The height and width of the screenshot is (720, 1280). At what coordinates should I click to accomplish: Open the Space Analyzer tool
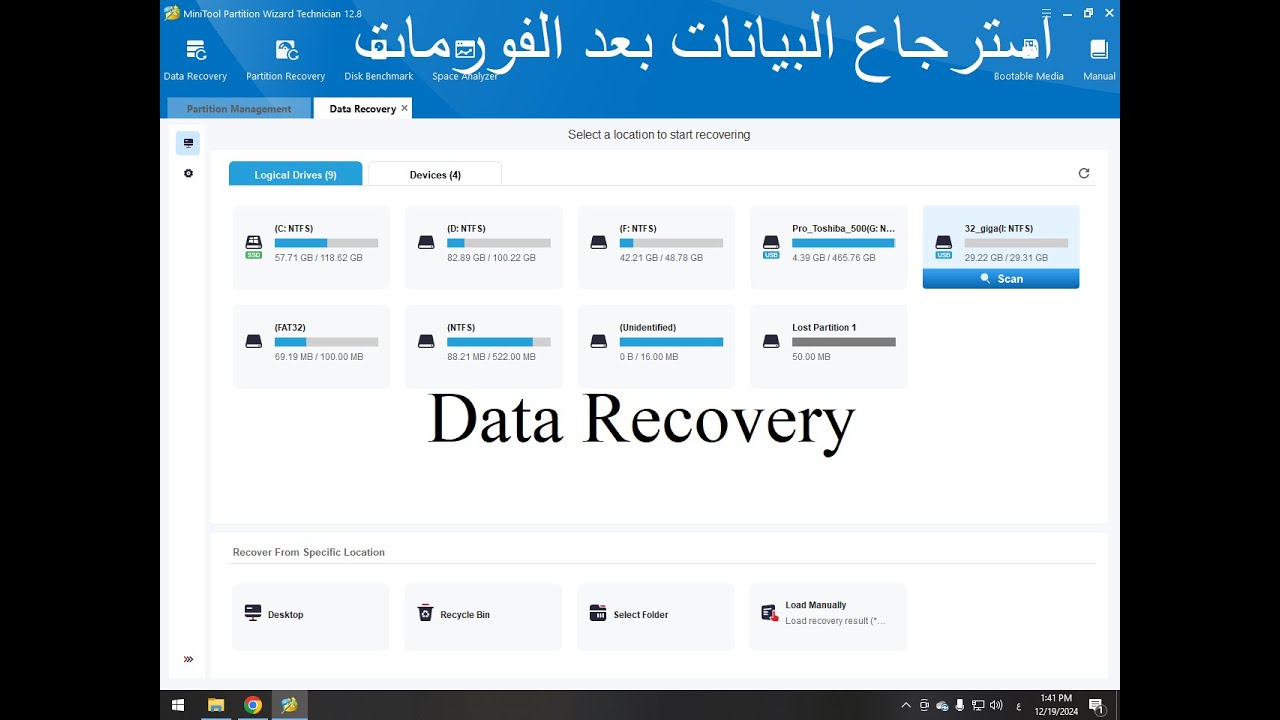point(465,60)
